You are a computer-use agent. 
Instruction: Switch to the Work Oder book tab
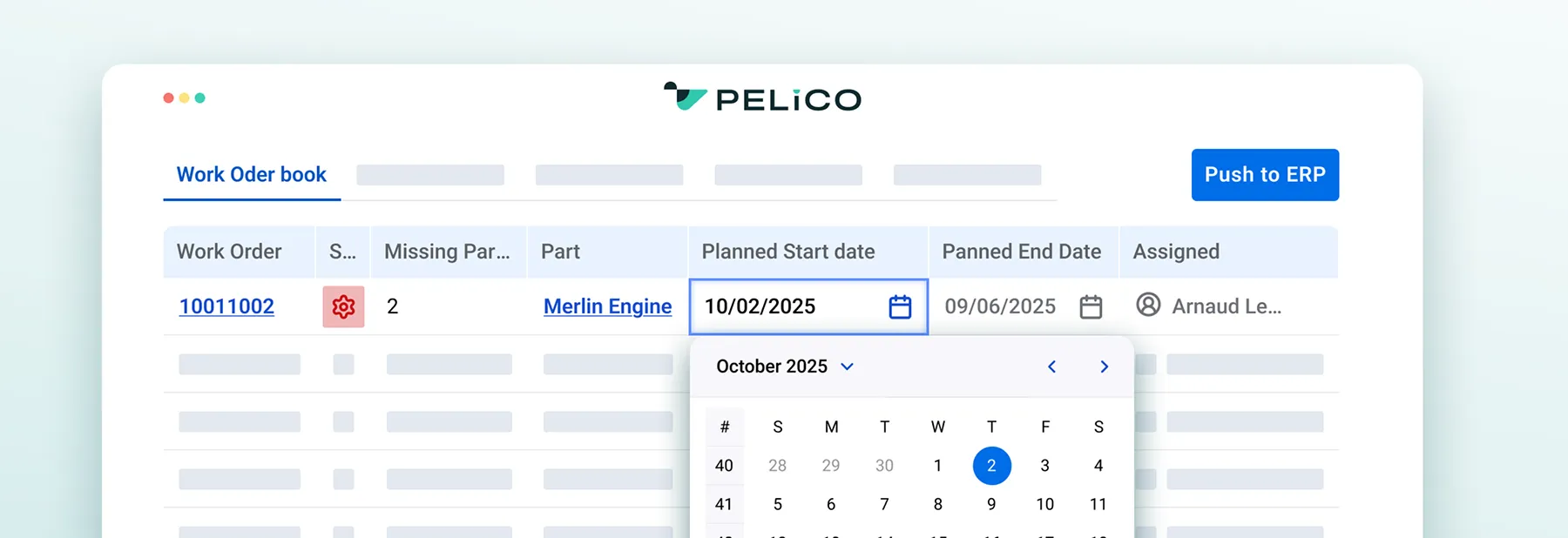(x=251, y=174)
